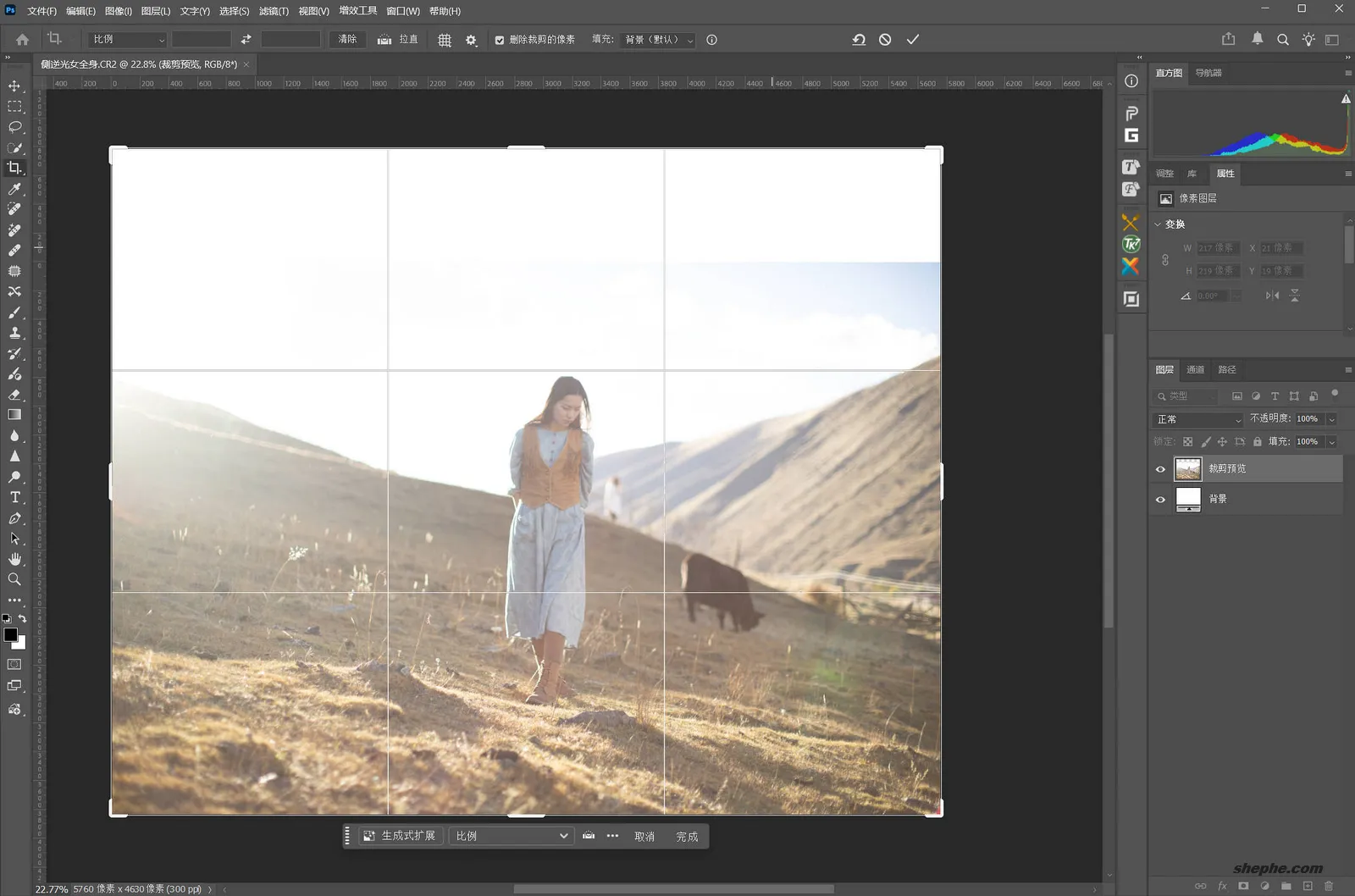This screenshot has width=1355, height=896.
Task: Open the crop overlay grid options icon
Action: (444, 39)
